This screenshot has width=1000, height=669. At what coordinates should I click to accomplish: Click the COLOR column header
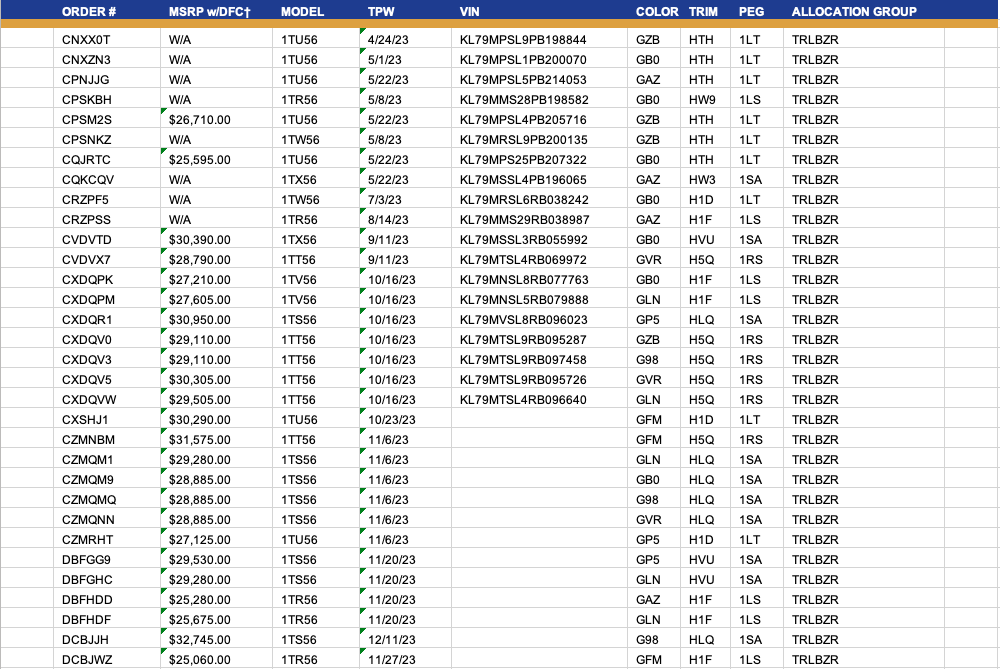657,11
